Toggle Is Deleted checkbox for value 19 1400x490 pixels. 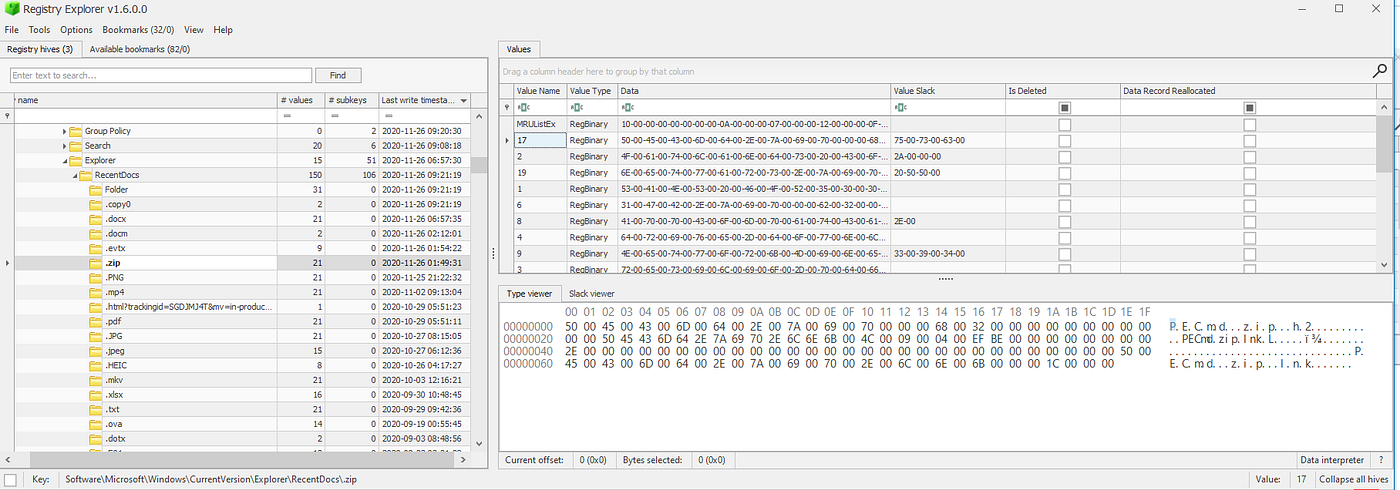pos(1064,172)
